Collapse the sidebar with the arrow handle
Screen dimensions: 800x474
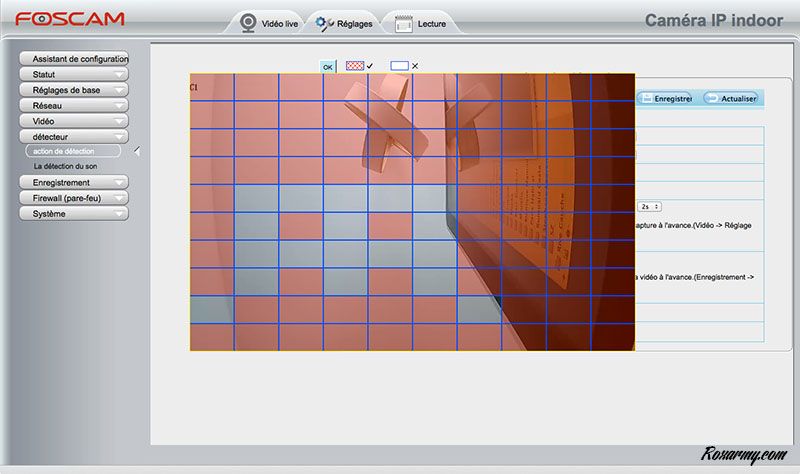point(137,151)
